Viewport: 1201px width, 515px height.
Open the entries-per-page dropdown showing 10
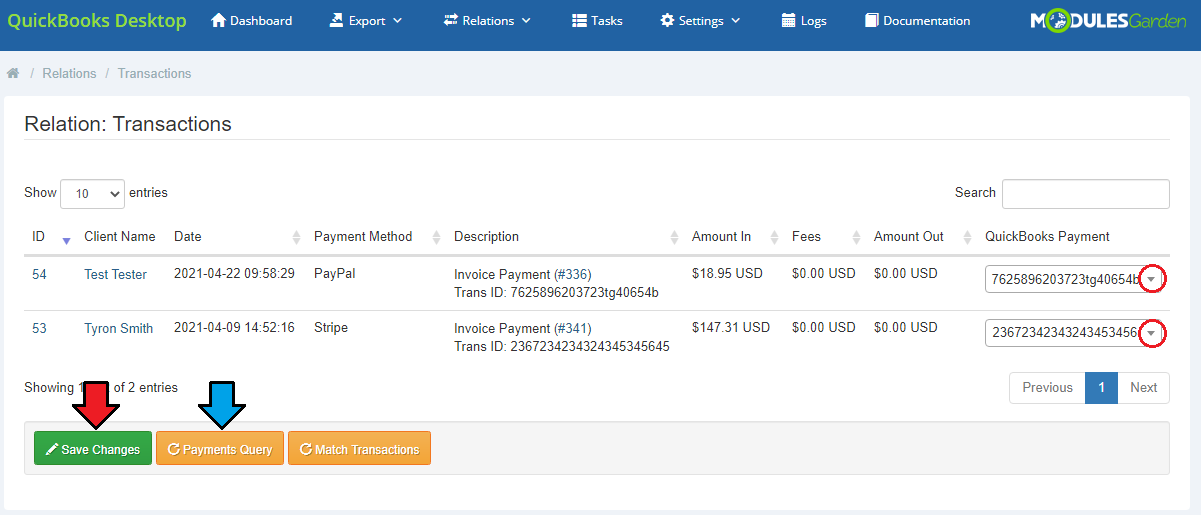click(x=93, y=194)
